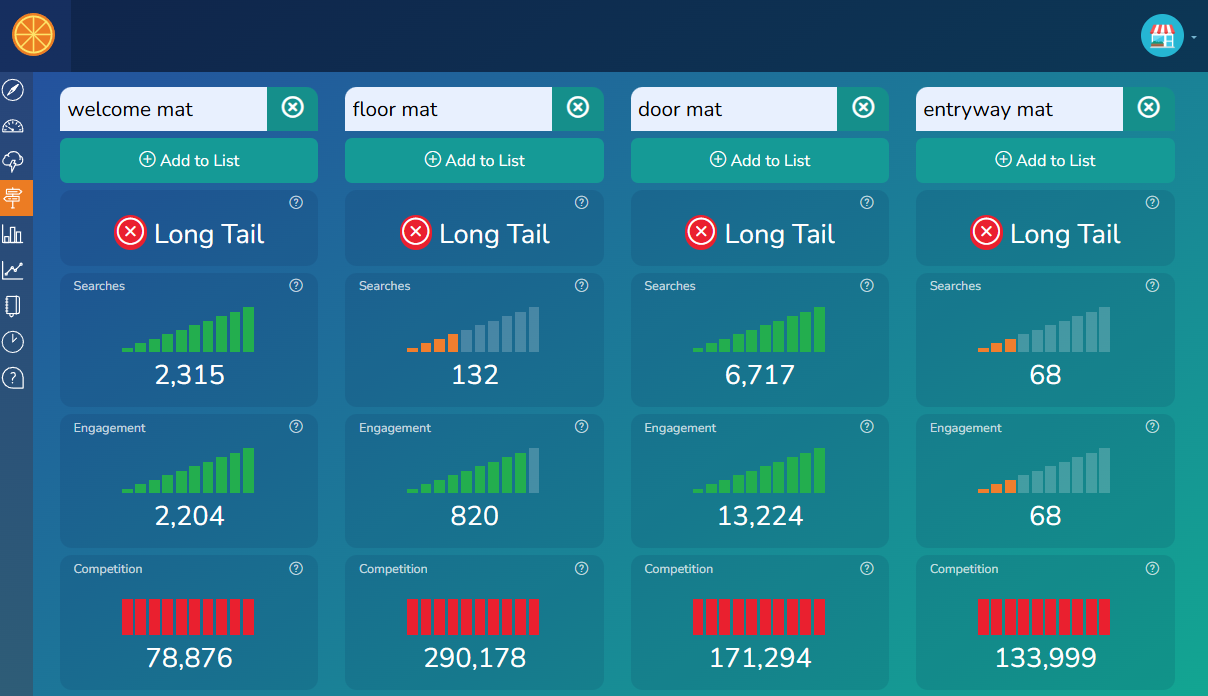Click the red Competition meter on door mat card
This screenshot has width=1208, height=696.
click(x=759, y=617)
